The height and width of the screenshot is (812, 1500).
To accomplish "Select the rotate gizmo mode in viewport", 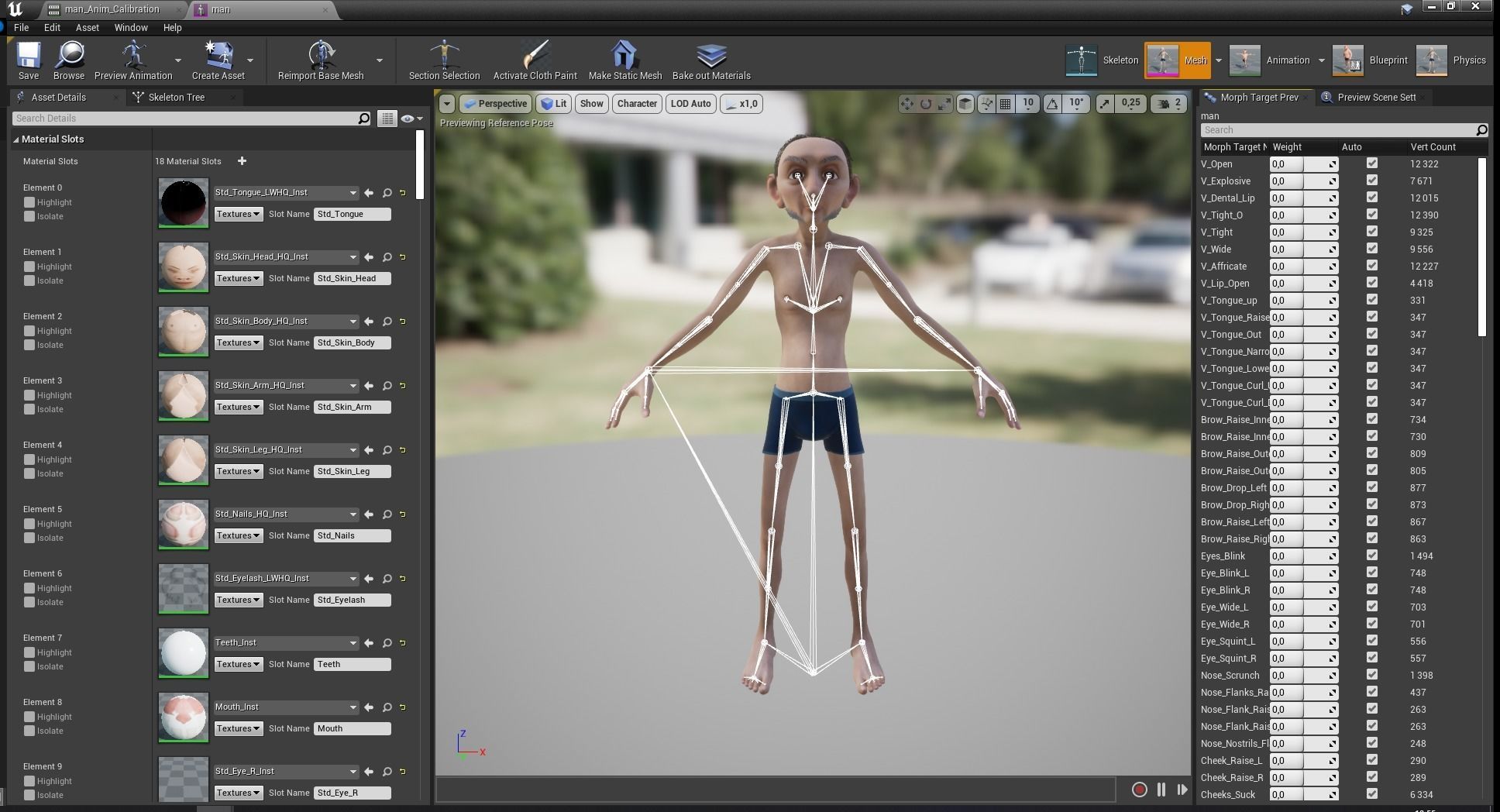I will pos(926,104).
